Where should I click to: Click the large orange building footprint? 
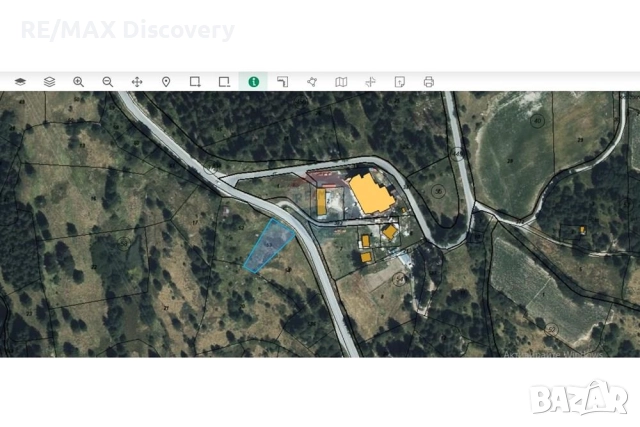point(370,194)
